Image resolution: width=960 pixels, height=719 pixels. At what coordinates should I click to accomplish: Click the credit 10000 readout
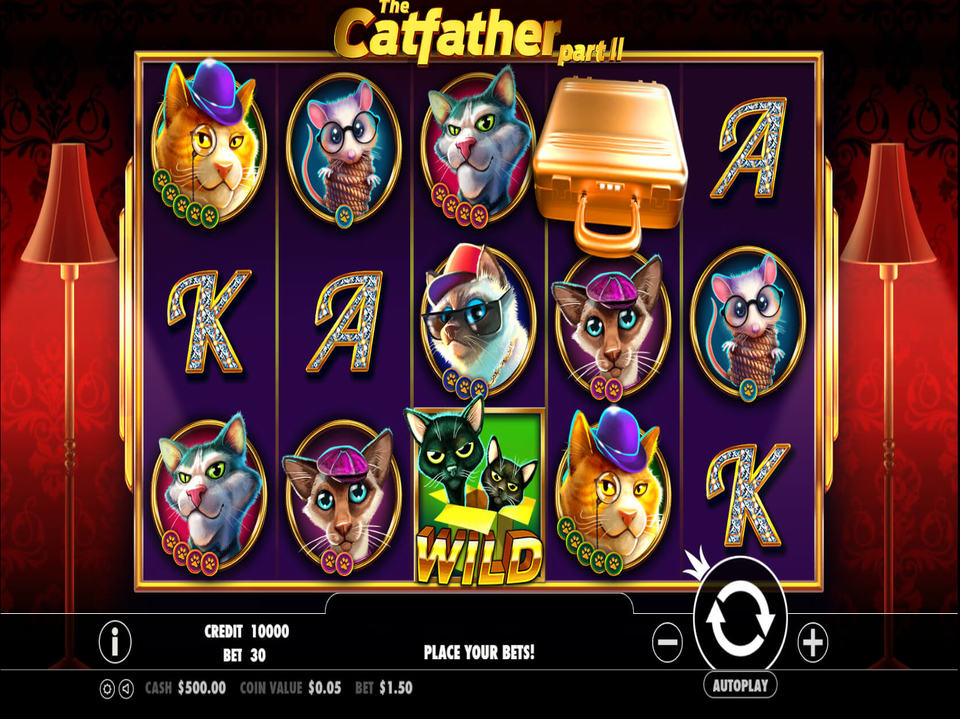click(247, 631)
